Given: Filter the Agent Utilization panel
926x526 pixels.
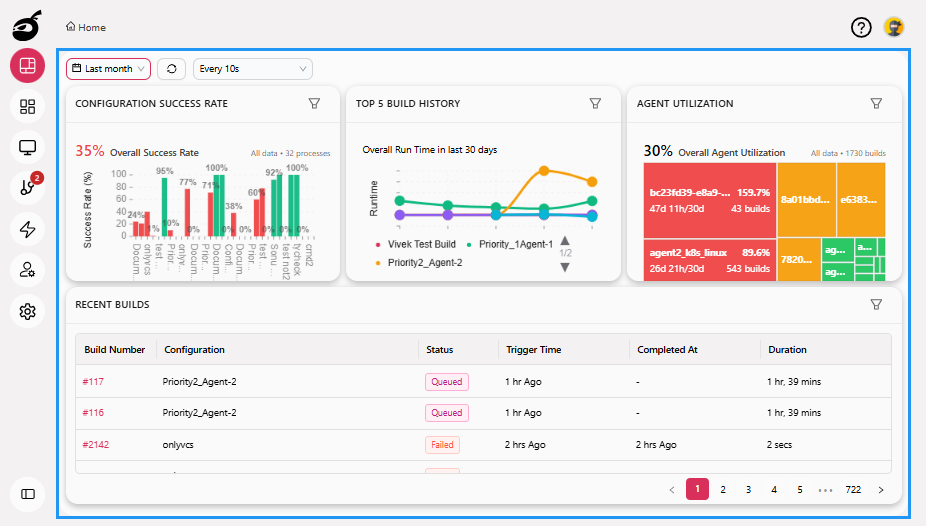Looking at the screenshot, I should coord(876,103).
